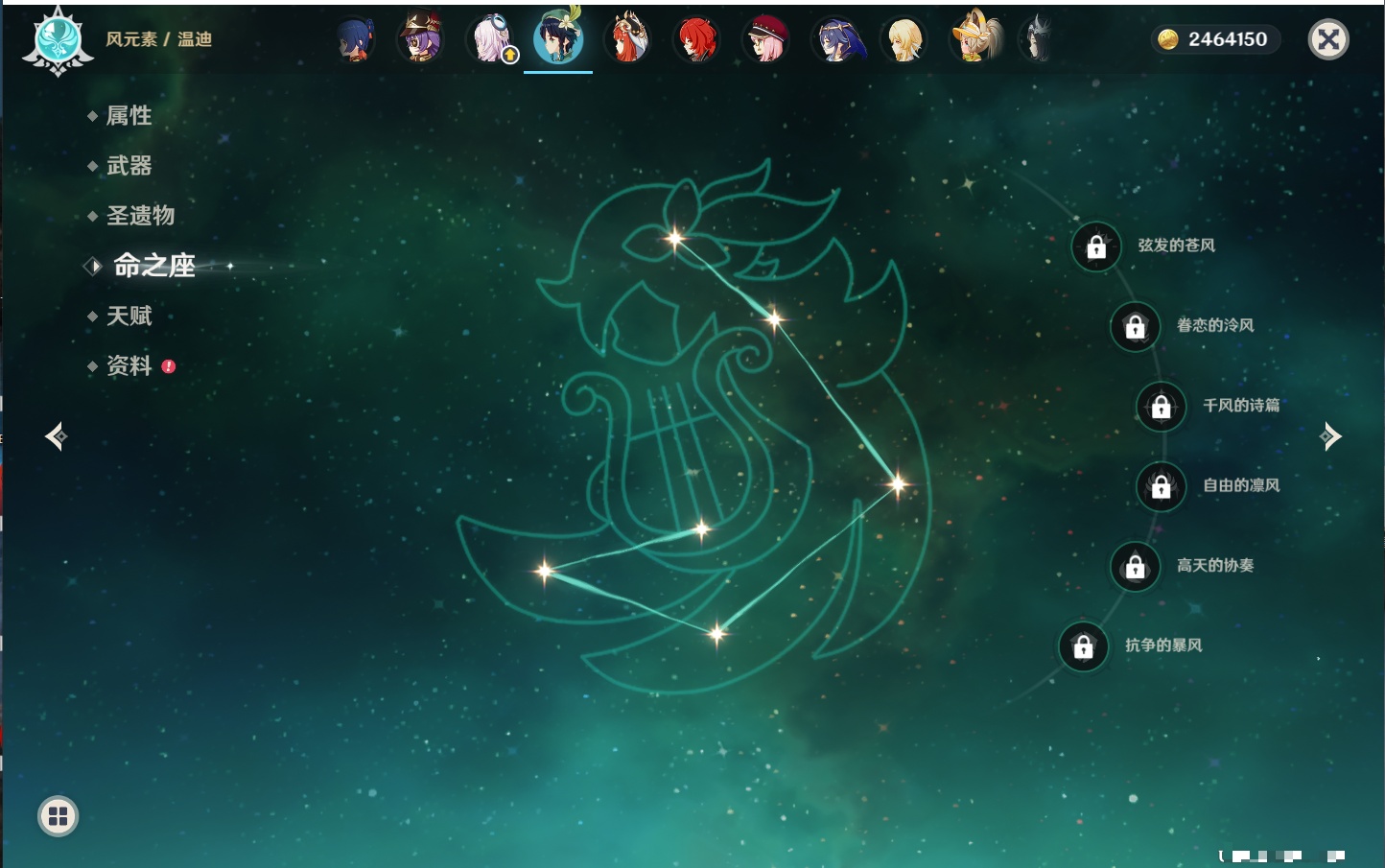Open the locked 高天的协奏 constellation
The height and width of the screenshot is (868, 1385).
click(x=1136, y=567)
